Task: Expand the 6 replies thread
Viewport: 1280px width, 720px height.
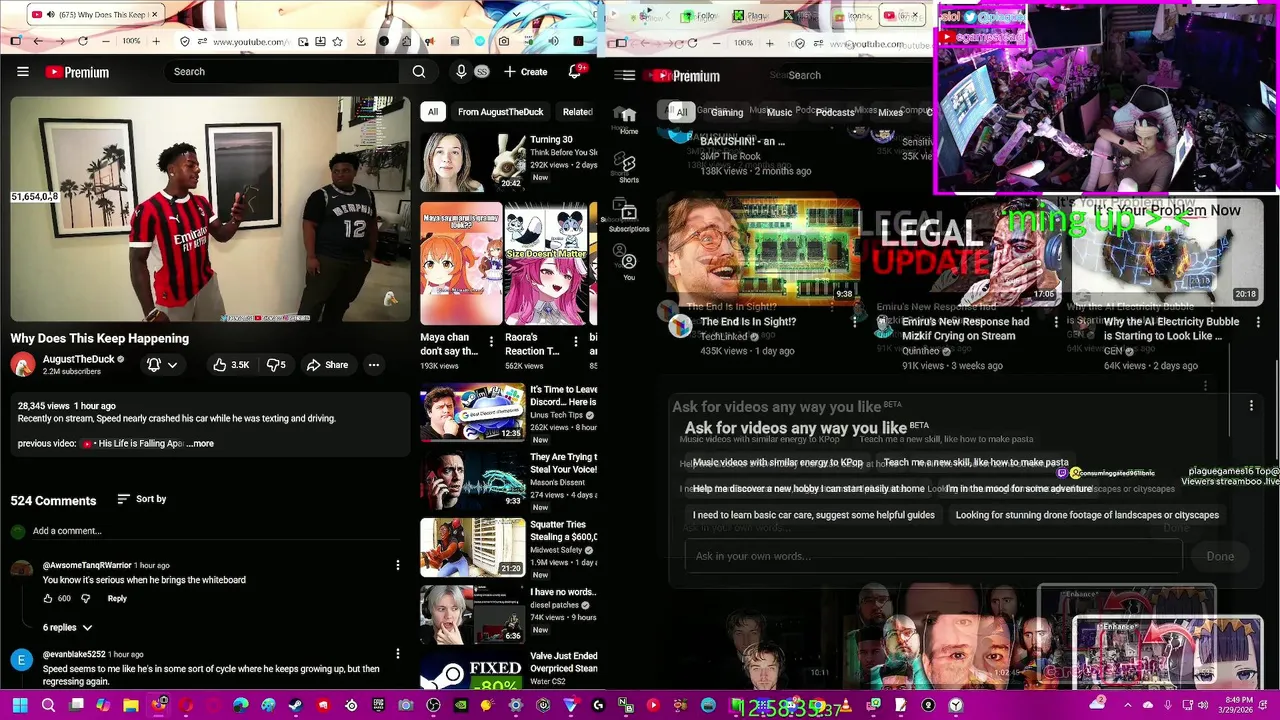Action: click(x=67, y=627)
